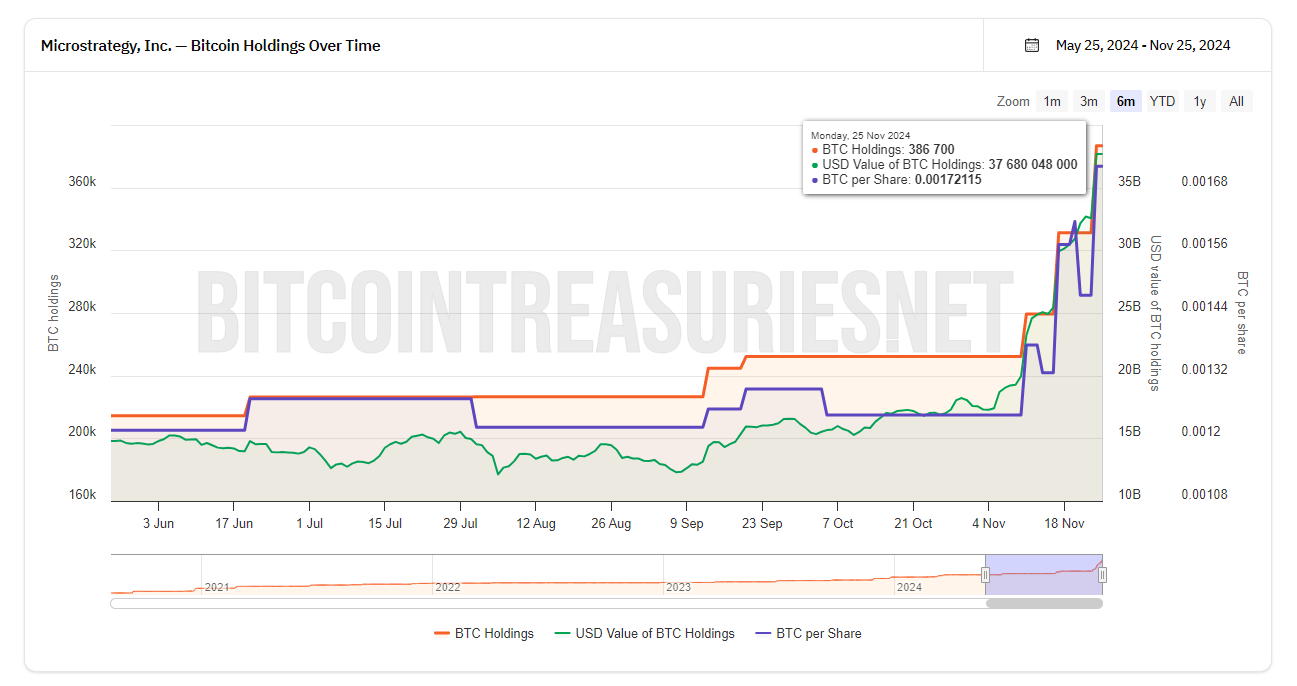Viewport: 1297px width, 686px height.
Task: Click the calendar icon beside the date range
Action: point(1032,45)
